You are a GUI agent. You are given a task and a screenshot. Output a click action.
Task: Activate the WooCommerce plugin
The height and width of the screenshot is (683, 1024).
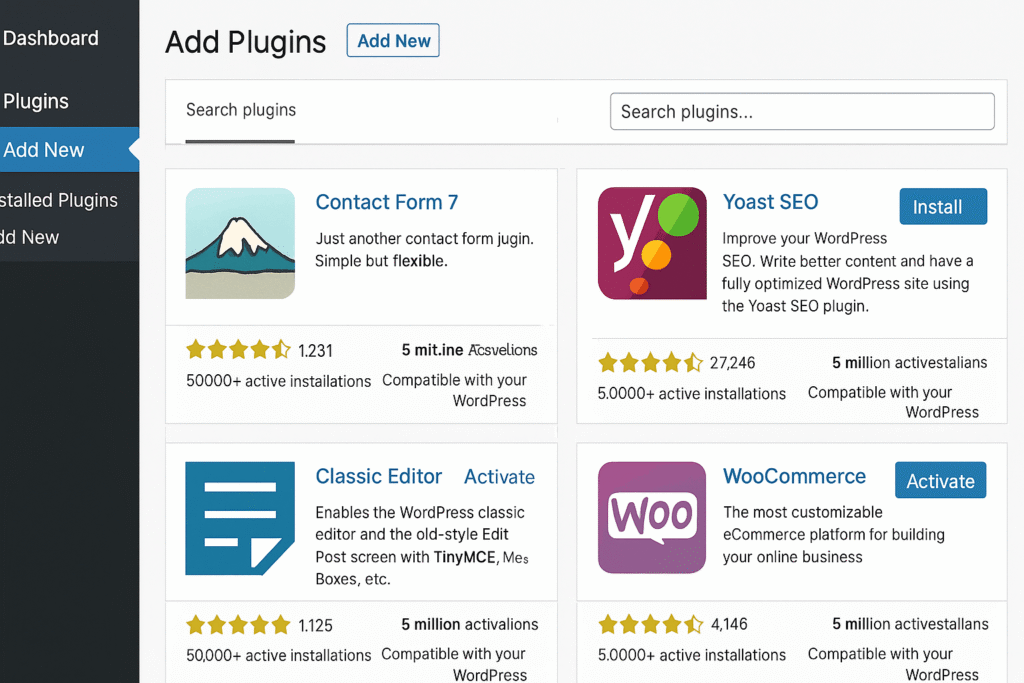pos(940,480)
